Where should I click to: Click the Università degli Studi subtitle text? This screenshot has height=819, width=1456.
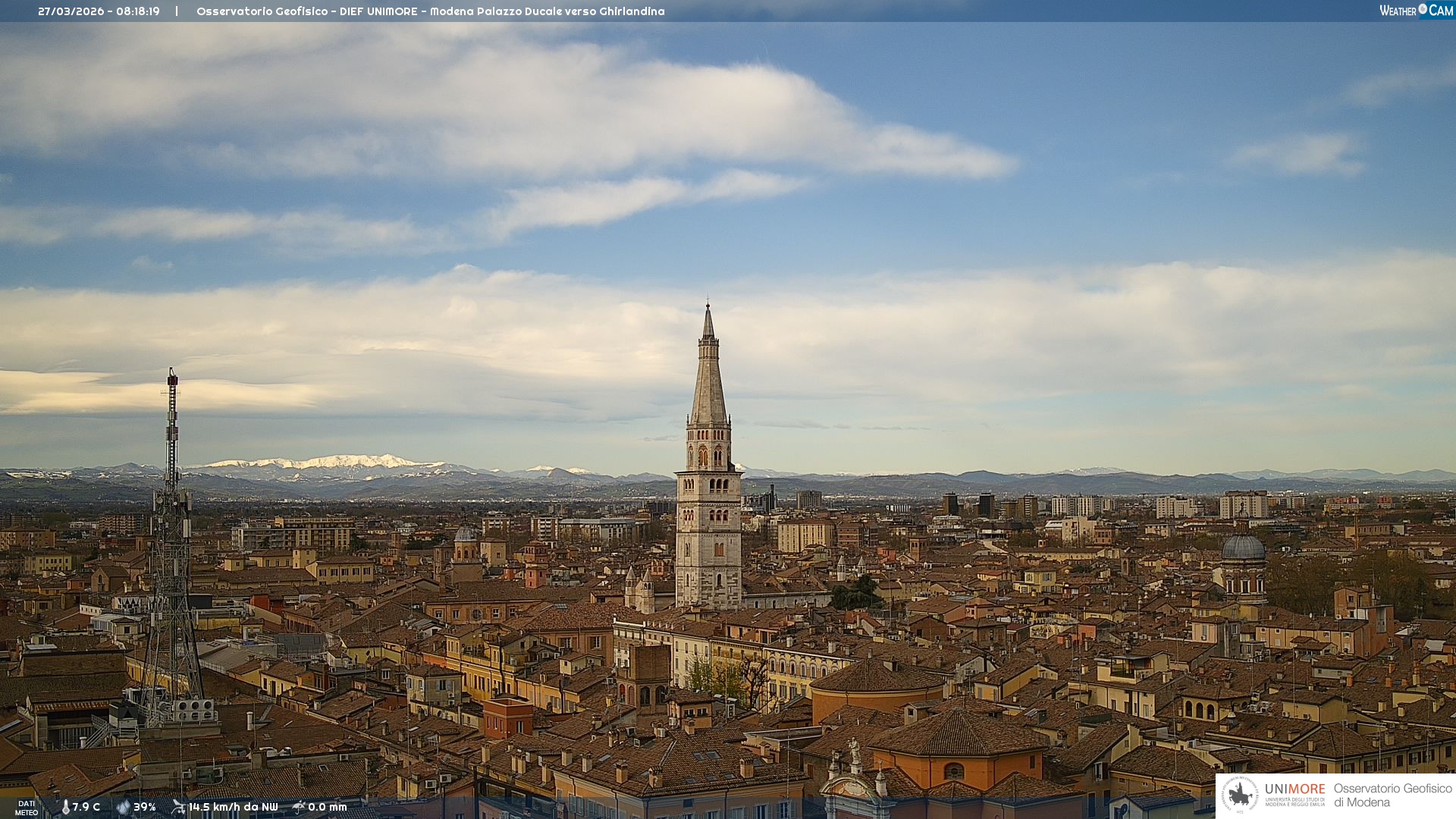1294,802
